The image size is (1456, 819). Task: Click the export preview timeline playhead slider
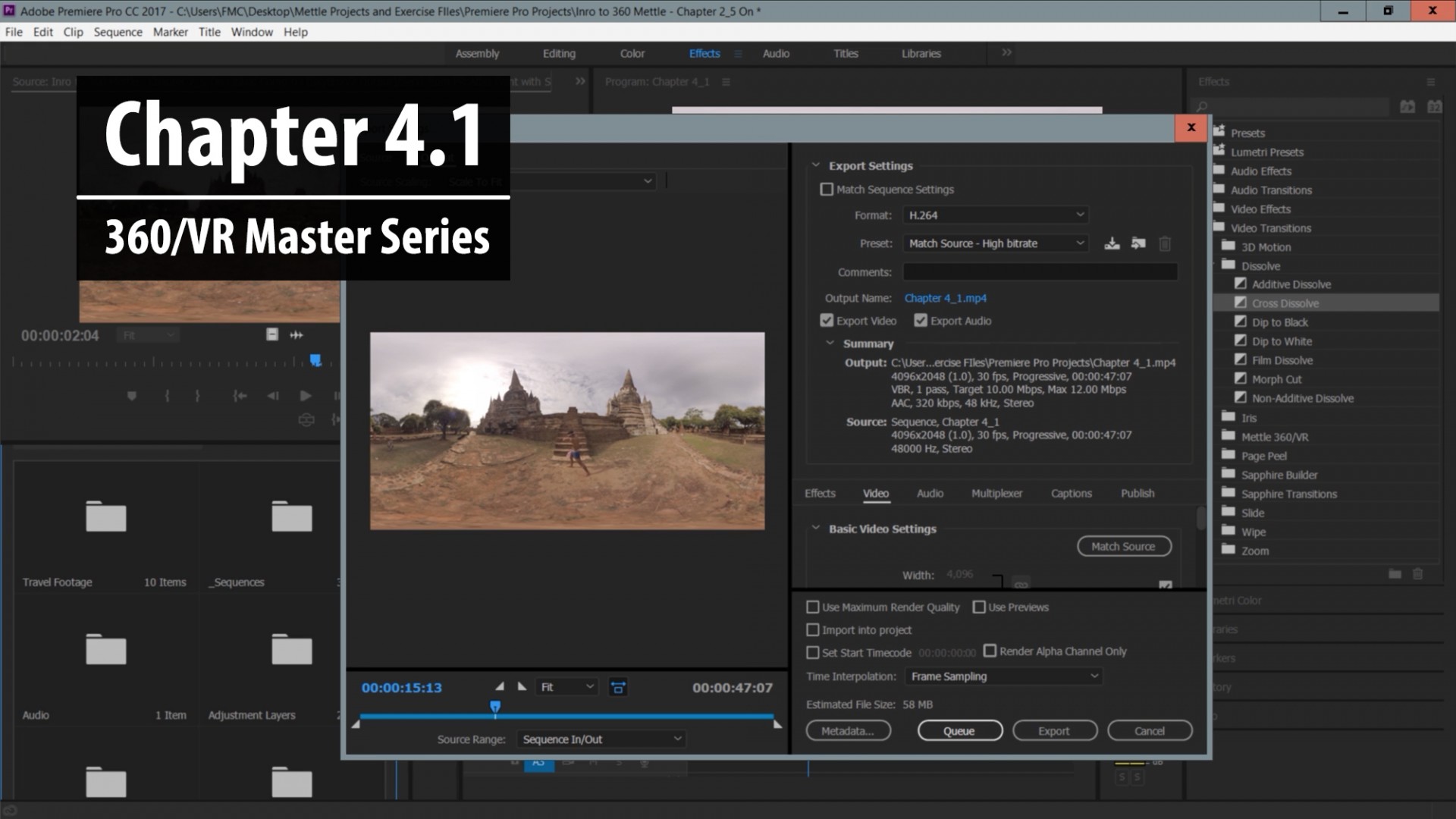coord(497,706)
